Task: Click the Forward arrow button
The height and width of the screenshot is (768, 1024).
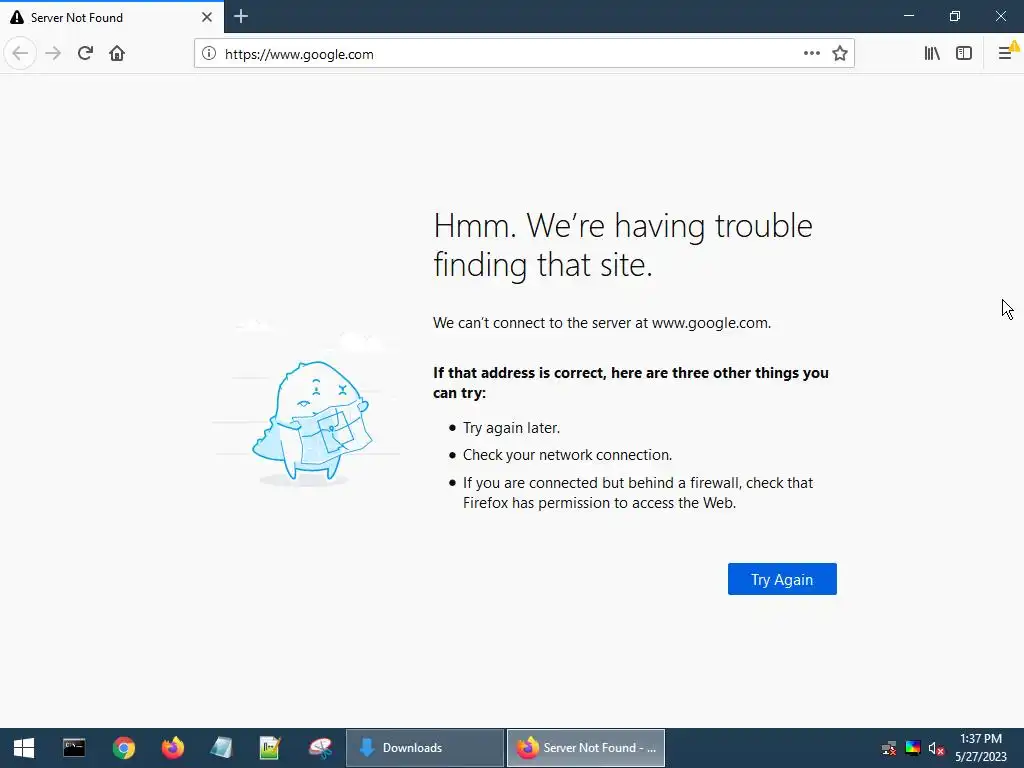Action: click(x=53, y=54)
